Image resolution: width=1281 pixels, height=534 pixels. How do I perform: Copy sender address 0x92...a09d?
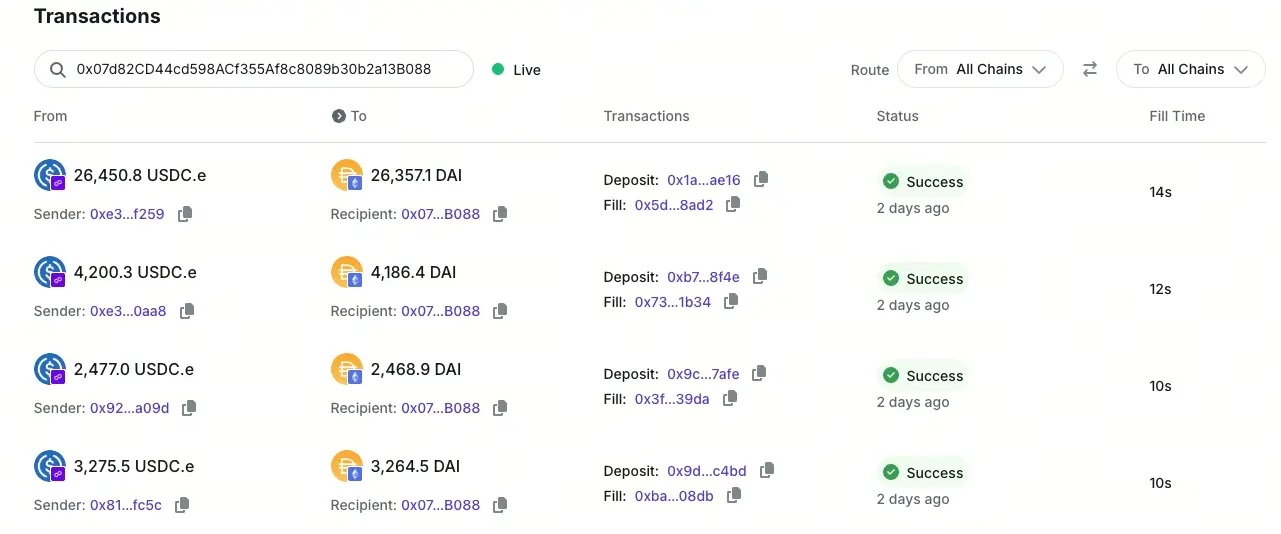189,408
